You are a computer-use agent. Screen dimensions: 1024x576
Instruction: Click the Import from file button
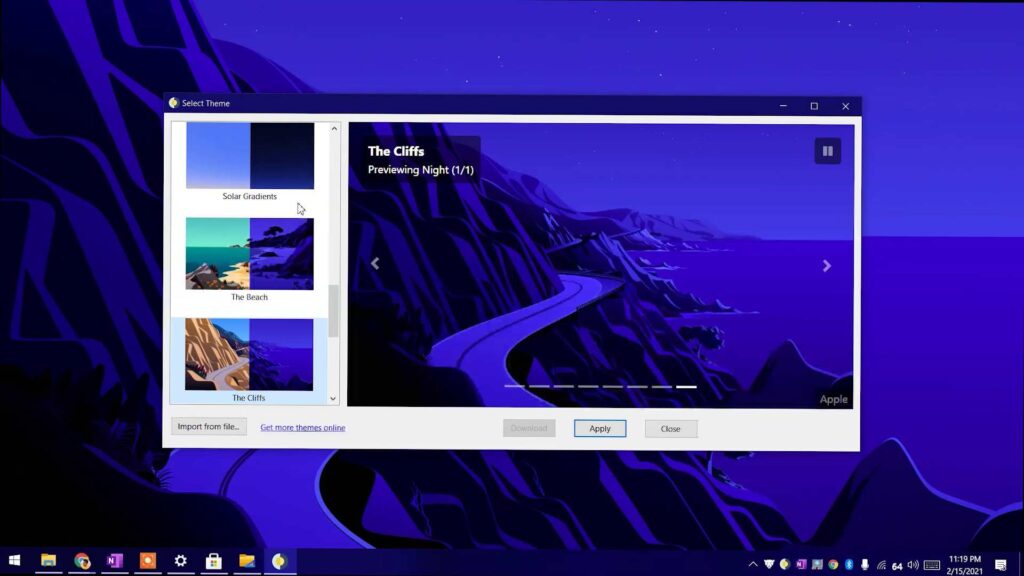208,426
